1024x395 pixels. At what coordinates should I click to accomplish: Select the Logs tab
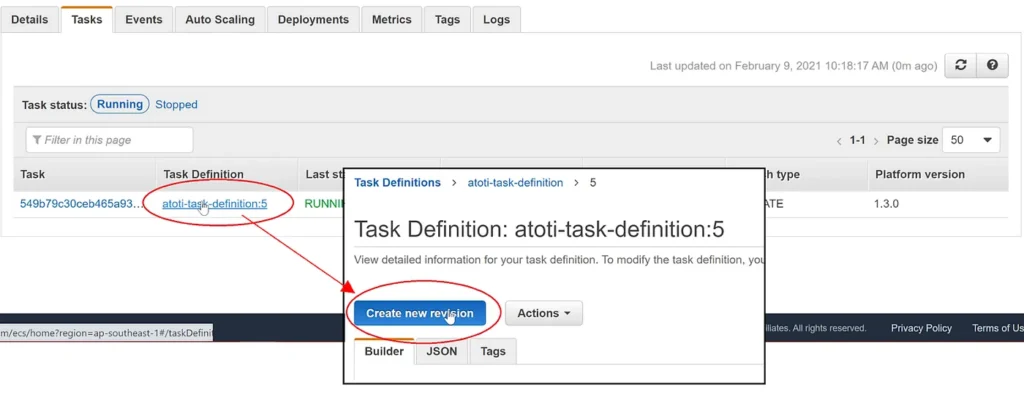tap(496, 20)
